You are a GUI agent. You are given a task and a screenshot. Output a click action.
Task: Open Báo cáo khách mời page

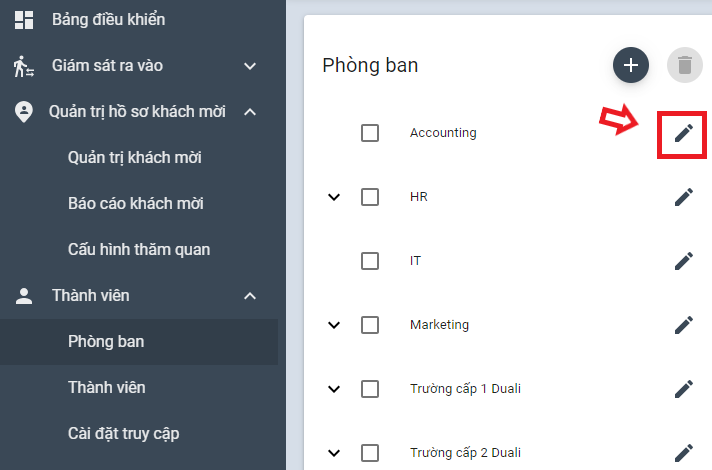click(x=136, y=204)
